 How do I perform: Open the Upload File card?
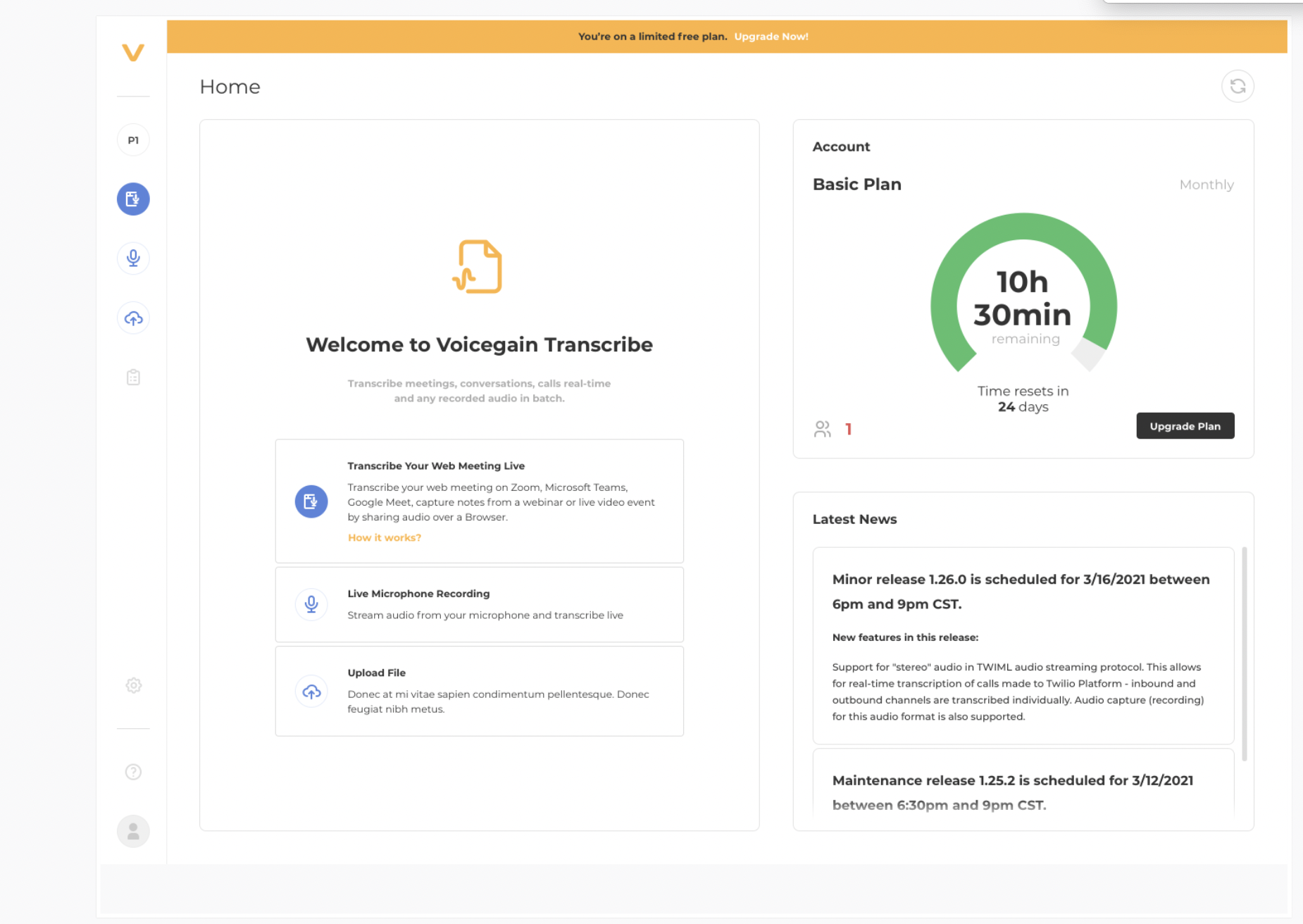pyautogui.click(x=480, y=692)
